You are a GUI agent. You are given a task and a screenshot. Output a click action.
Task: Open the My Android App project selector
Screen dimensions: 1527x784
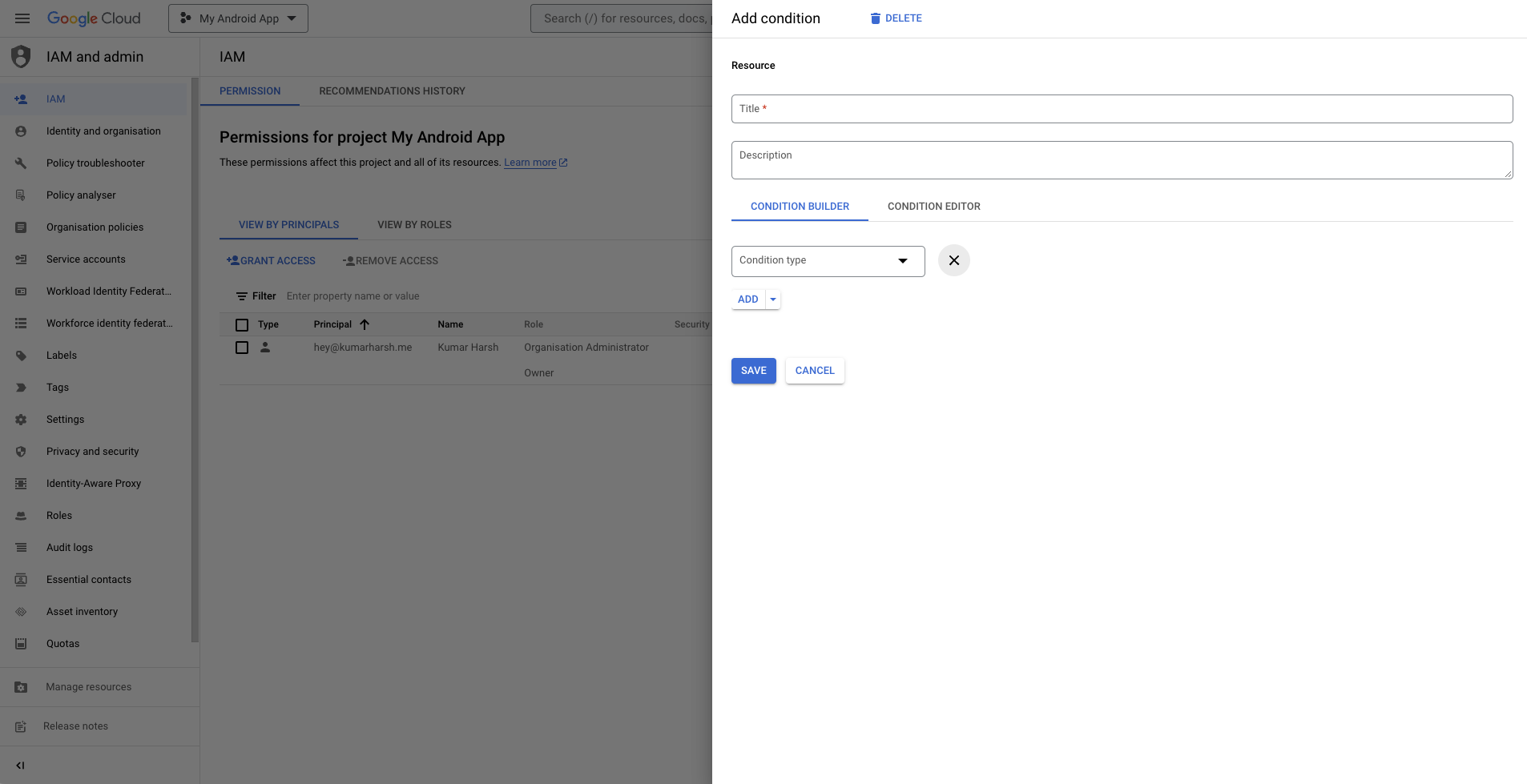point(238,18)
